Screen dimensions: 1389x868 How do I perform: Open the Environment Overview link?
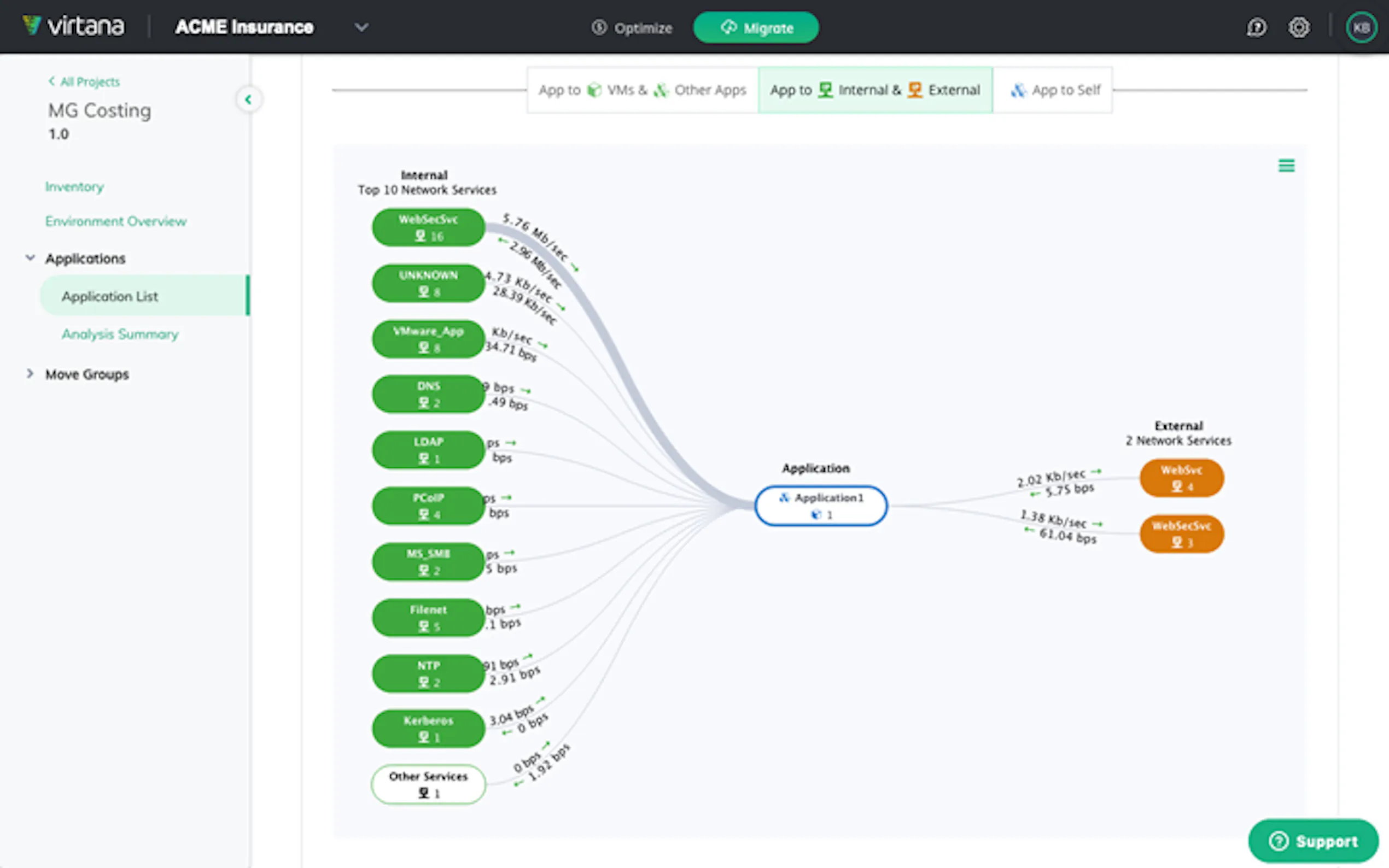tap(115, 221)
